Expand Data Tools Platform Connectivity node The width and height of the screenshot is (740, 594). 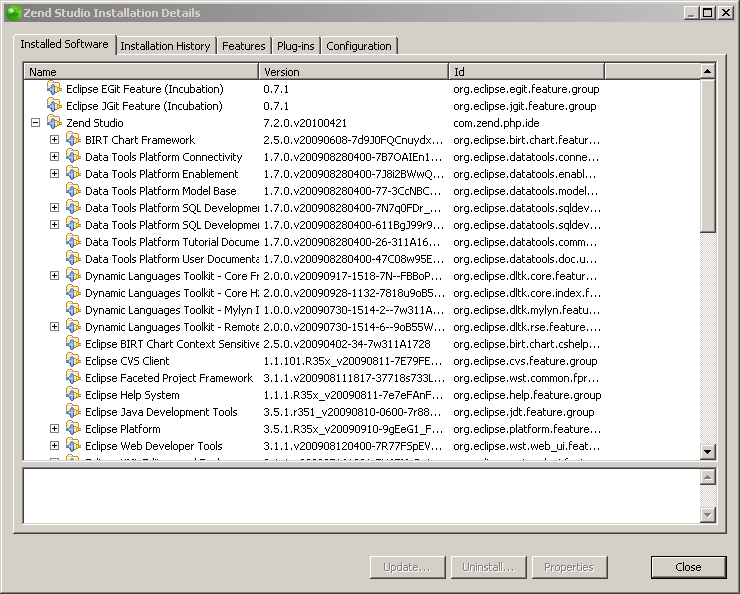(x=54, y=157)
